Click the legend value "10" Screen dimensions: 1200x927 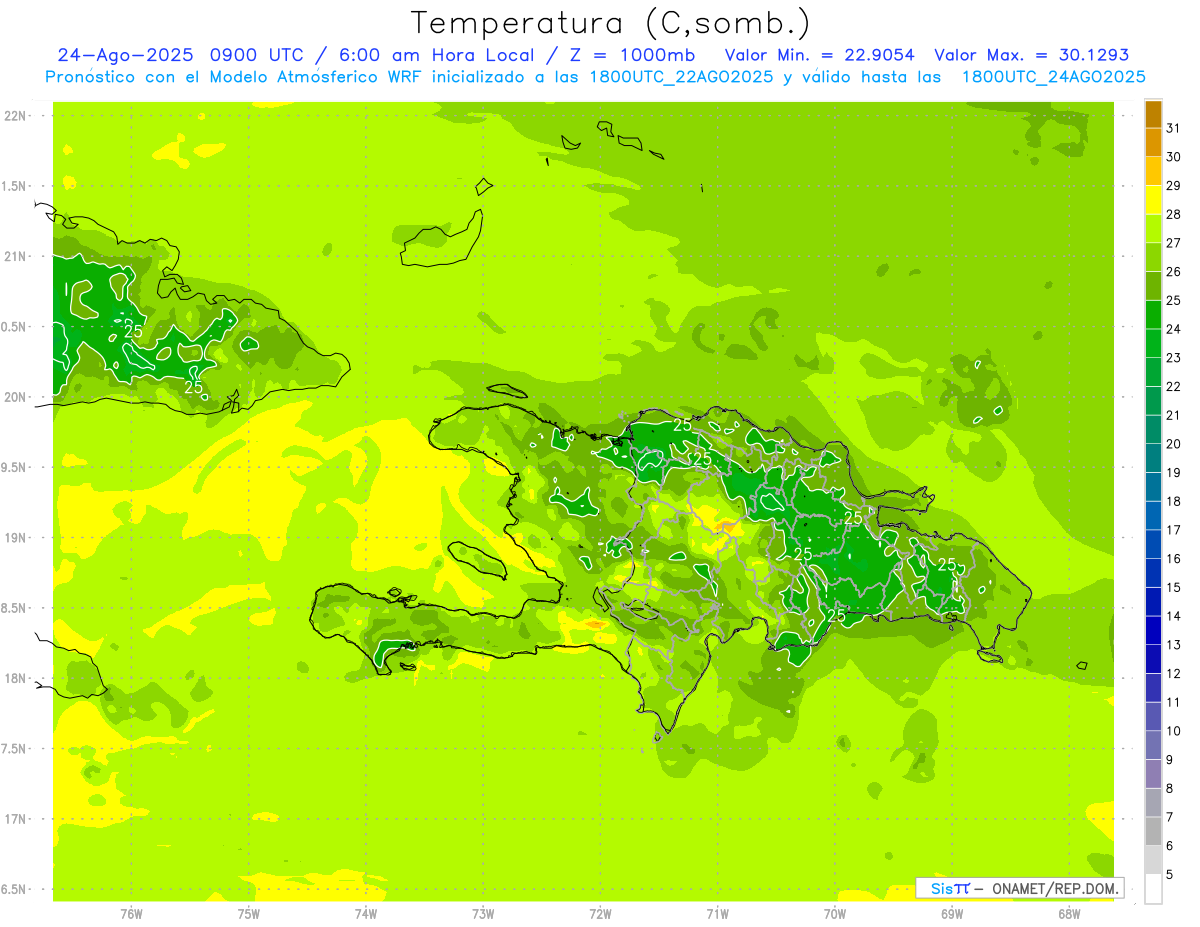[x=1174, y=731]
